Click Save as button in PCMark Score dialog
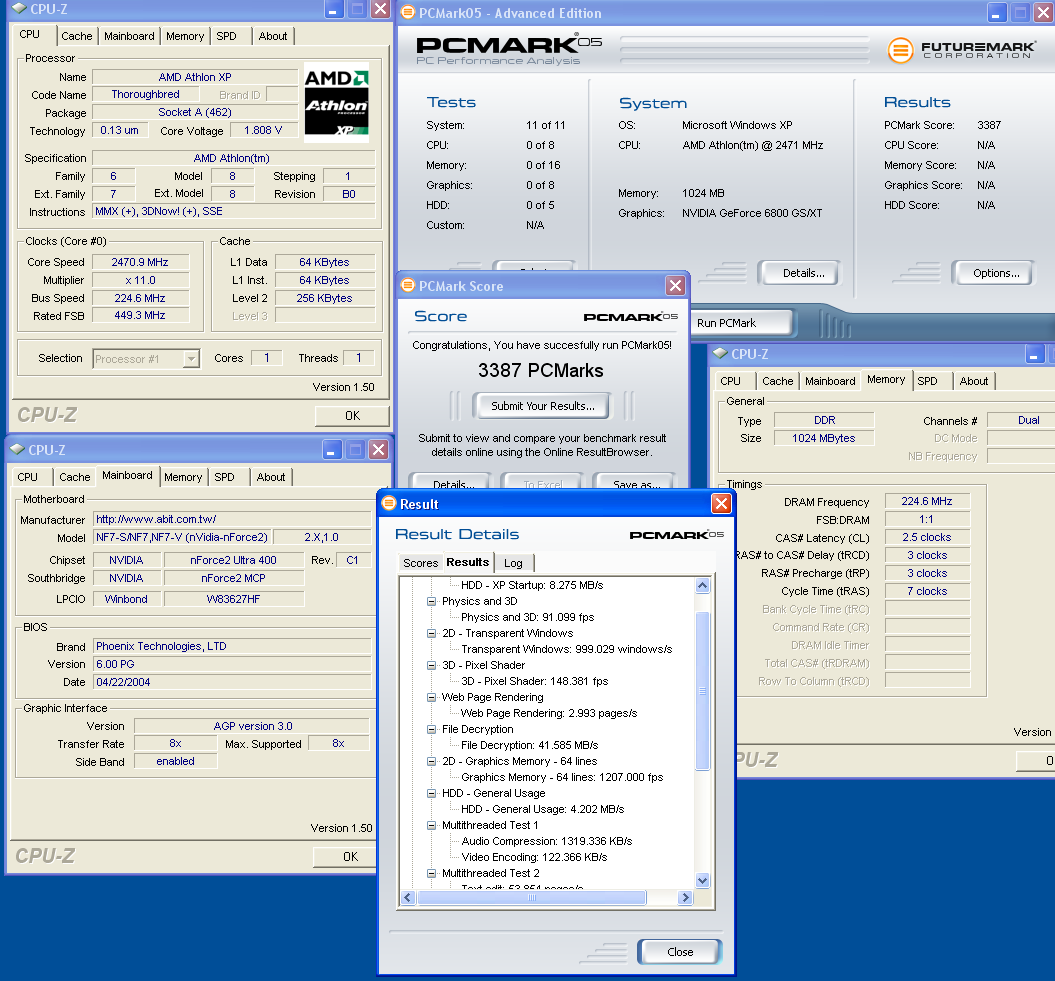Viewport: 1055px width, 981px height. [636, 484]
